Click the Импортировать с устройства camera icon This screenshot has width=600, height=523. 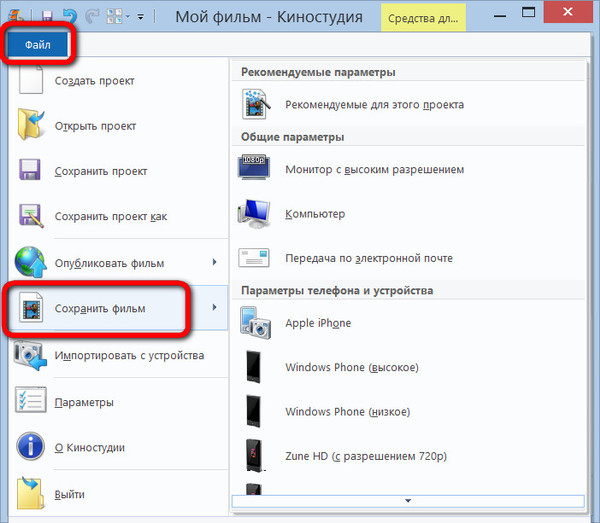(30, 356)
